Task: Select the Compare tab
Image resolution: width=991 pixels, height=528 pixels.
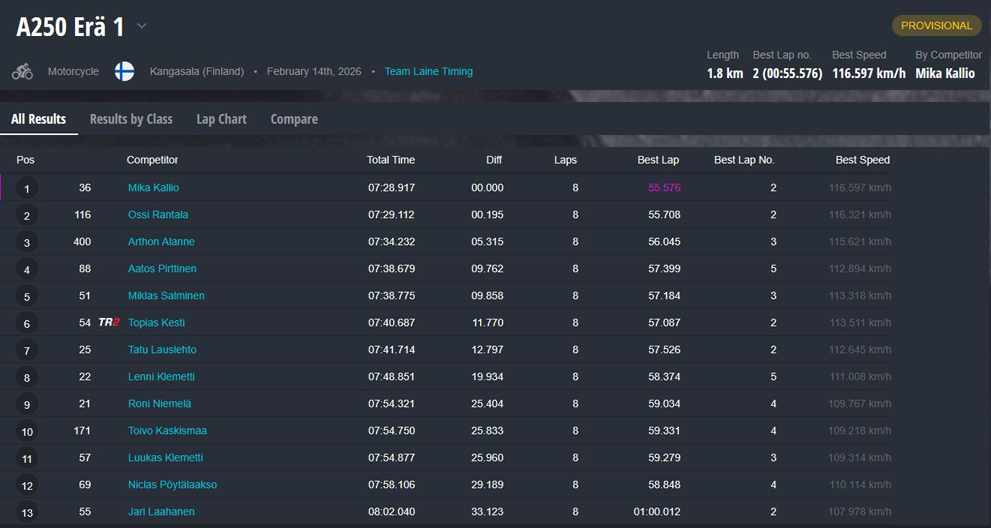Action: point(294,119)
